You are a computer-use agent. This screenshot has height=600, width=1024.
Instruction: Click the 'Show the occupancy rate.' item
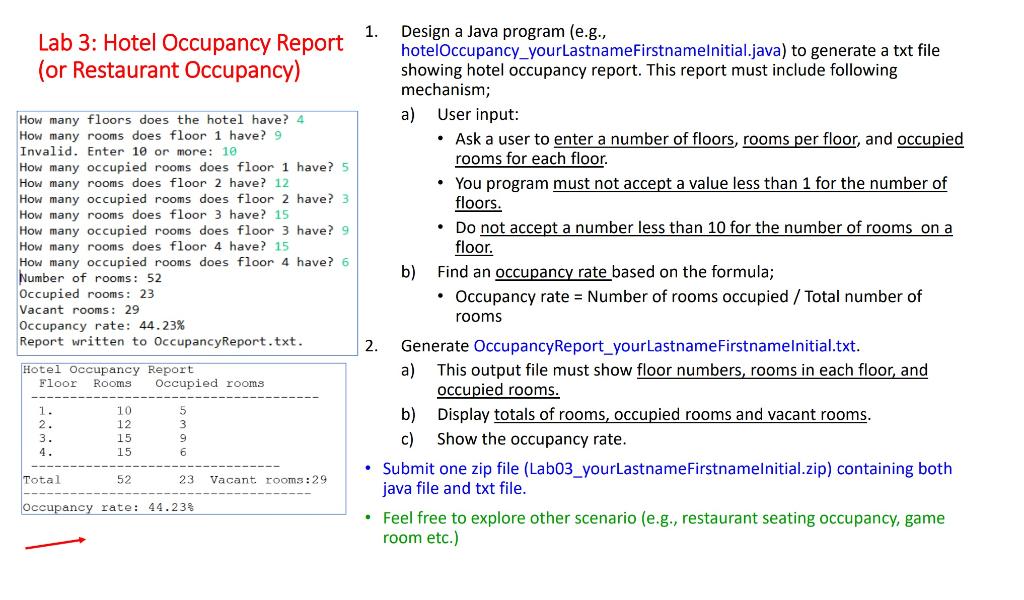pos(532,439)
